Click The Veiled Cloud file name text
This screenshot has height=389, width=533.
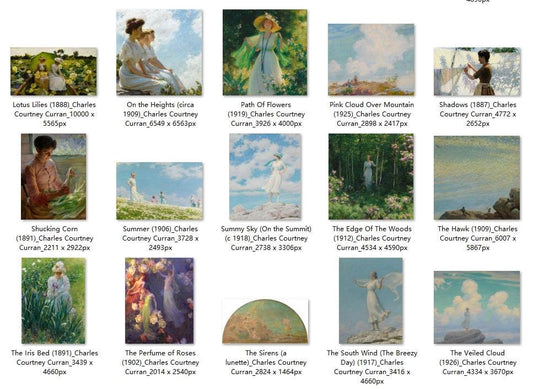(x=478, y=362)
